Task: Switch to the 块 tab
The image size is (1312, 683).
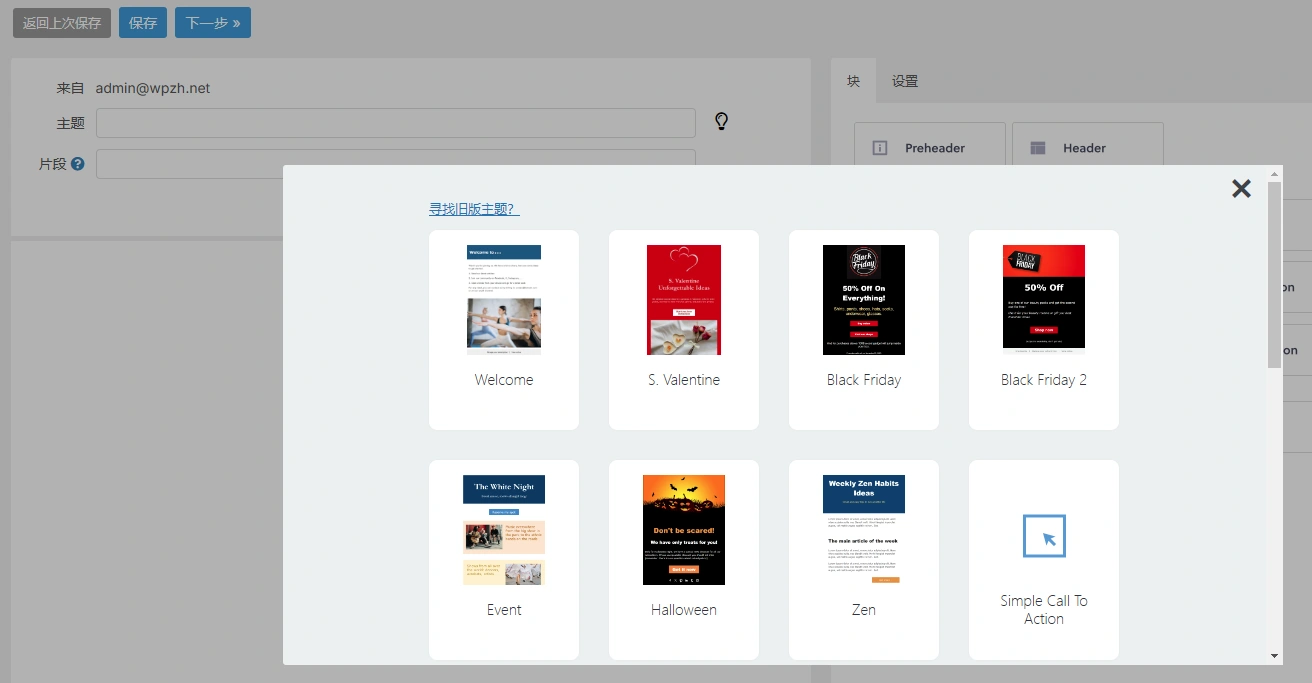Action: click(852, 81)
